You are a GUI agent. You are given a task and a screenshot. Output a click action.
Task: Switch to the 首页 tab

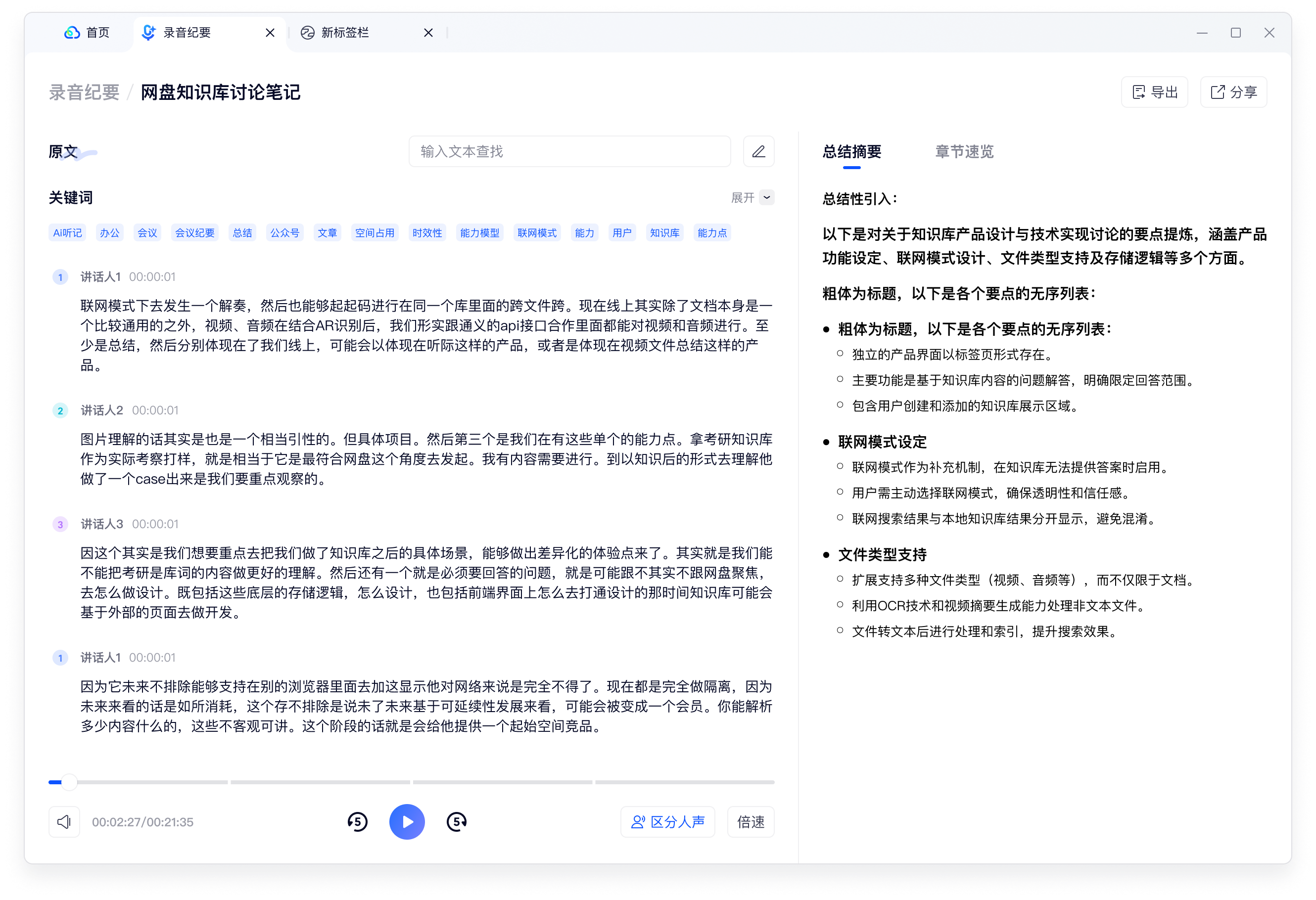[87, 33]
